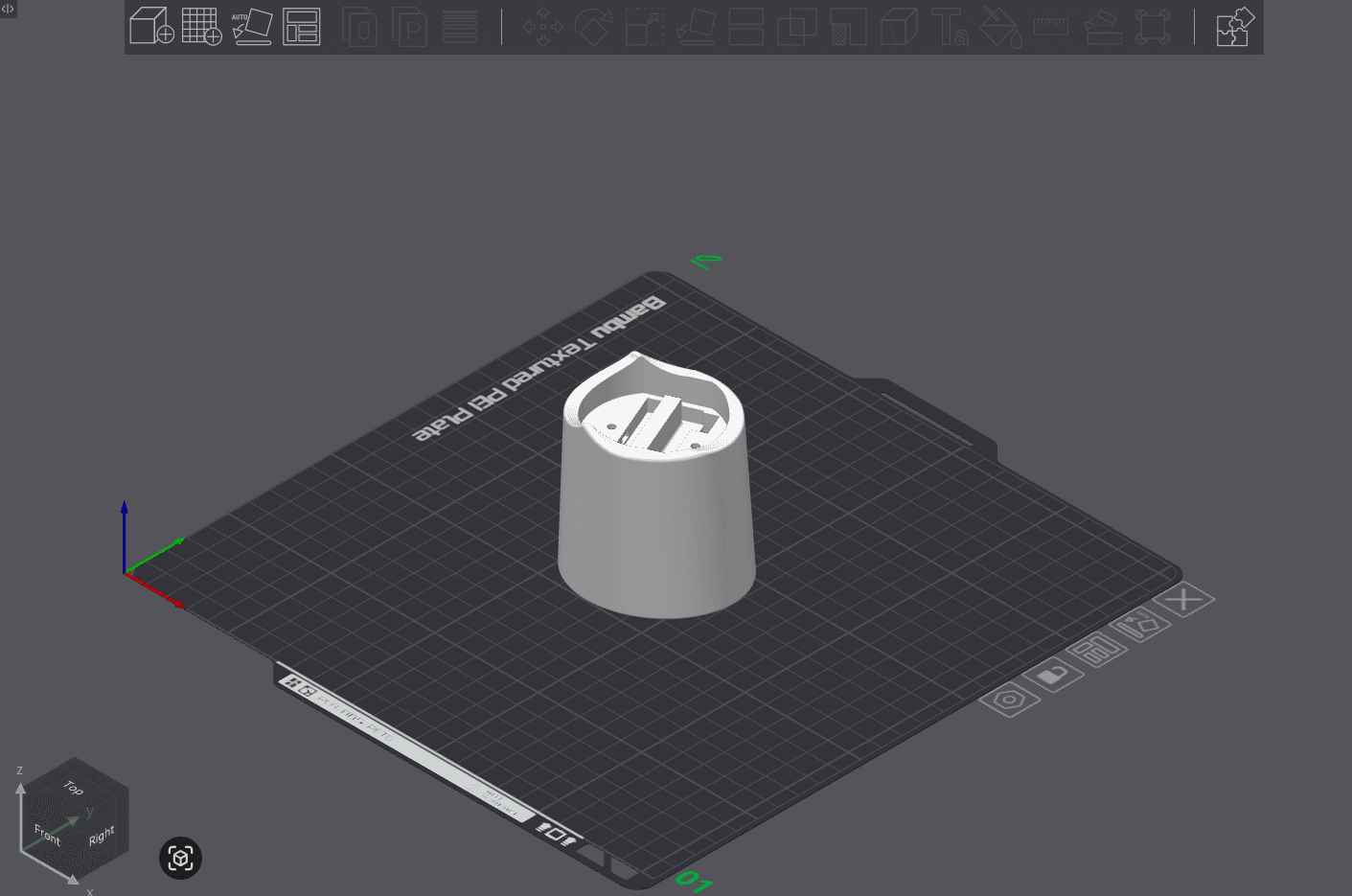This screenshot has height=896, width=1352.
Task: Add another build plate
Action: (202, 26)
